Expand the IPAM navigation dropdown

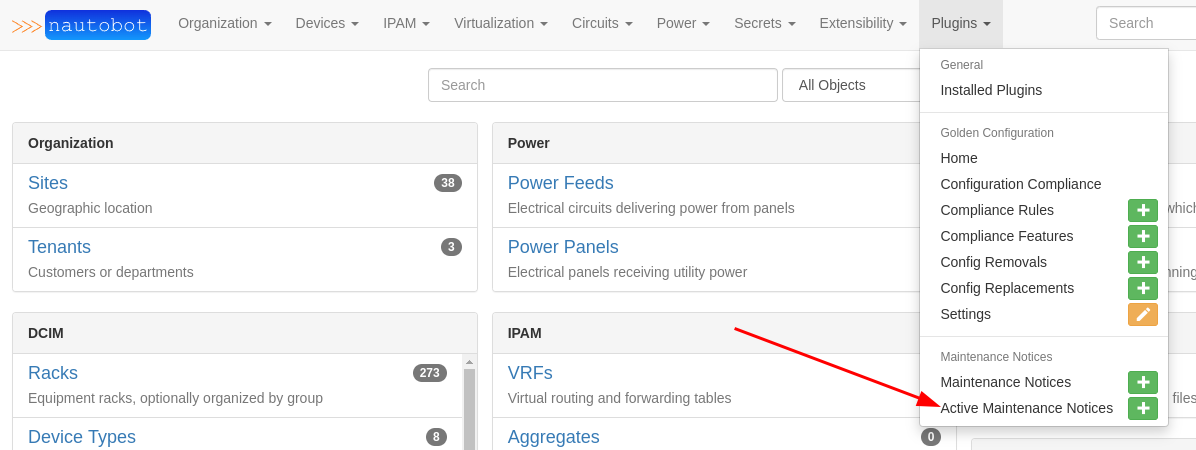[x=406, y=23]
